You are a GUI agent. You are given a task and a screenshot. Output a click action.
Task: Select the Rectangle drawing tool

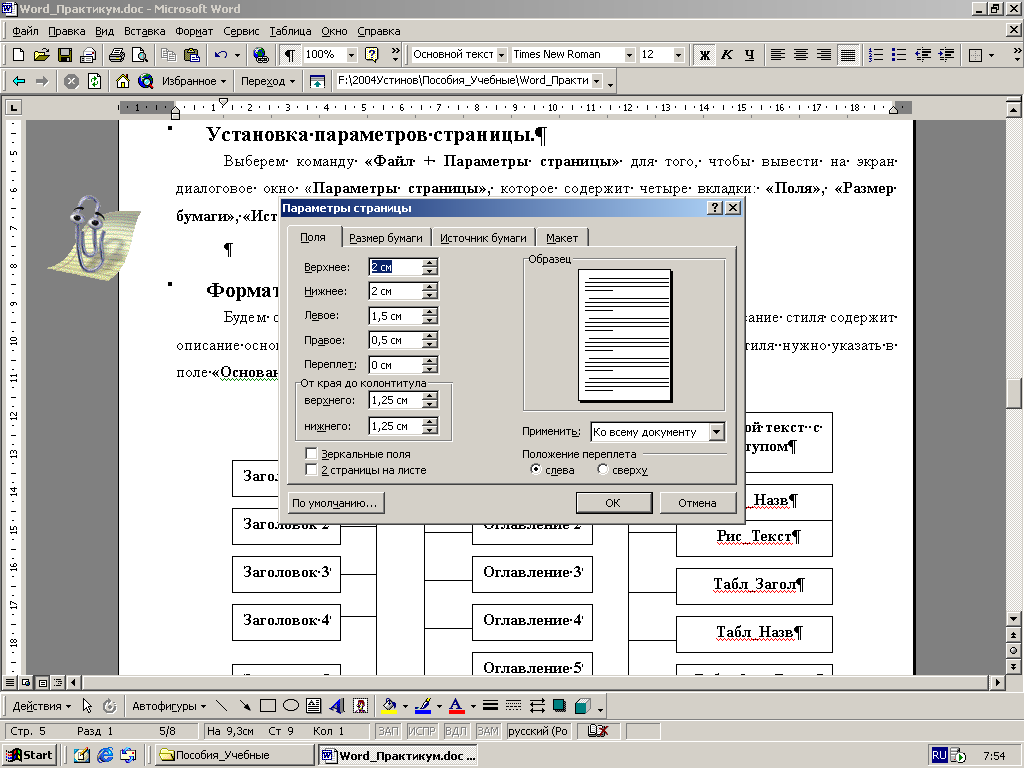pos(268,705)
